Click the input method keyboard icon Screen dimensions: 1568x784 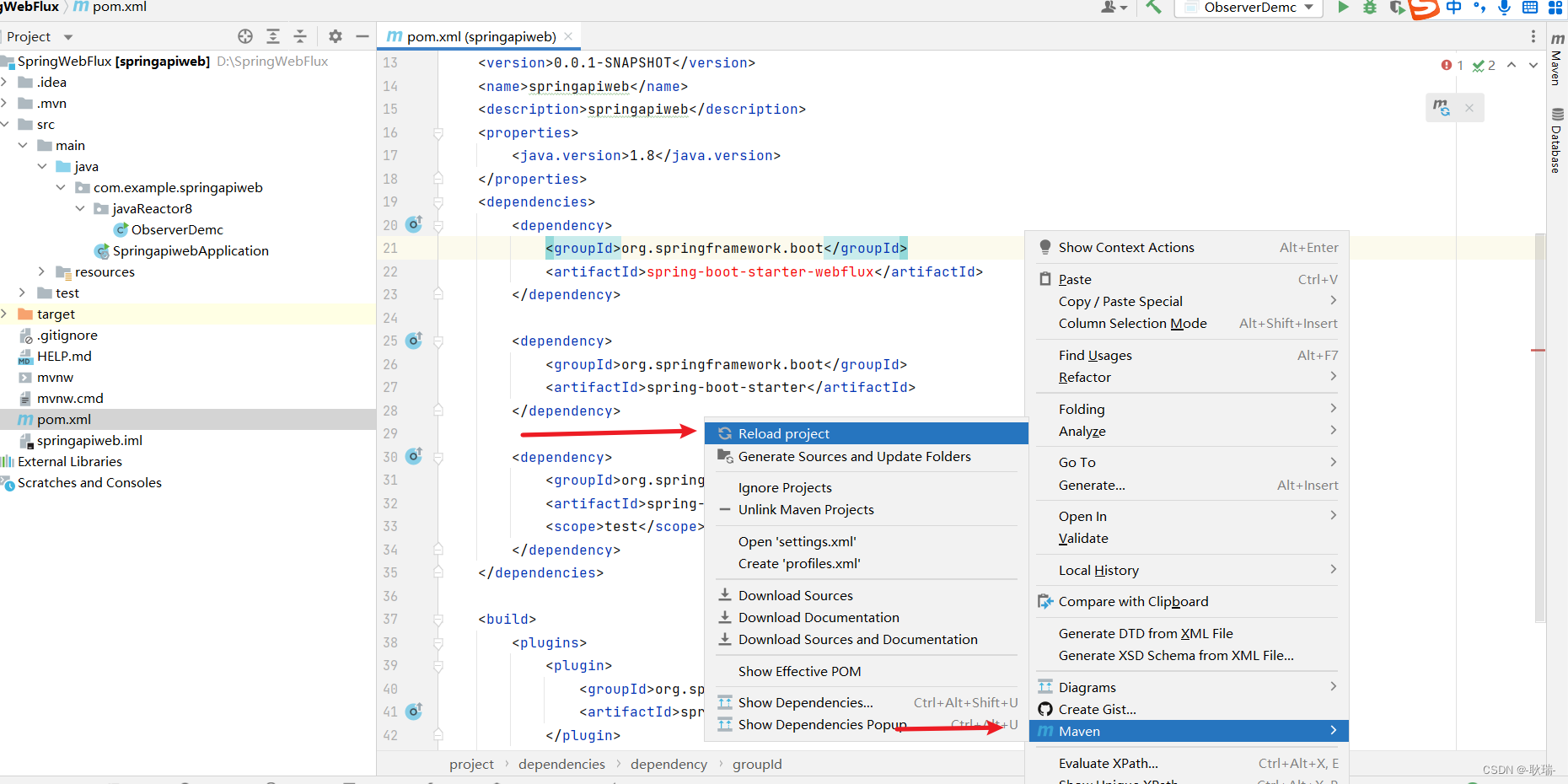[x=1530, y=8]
